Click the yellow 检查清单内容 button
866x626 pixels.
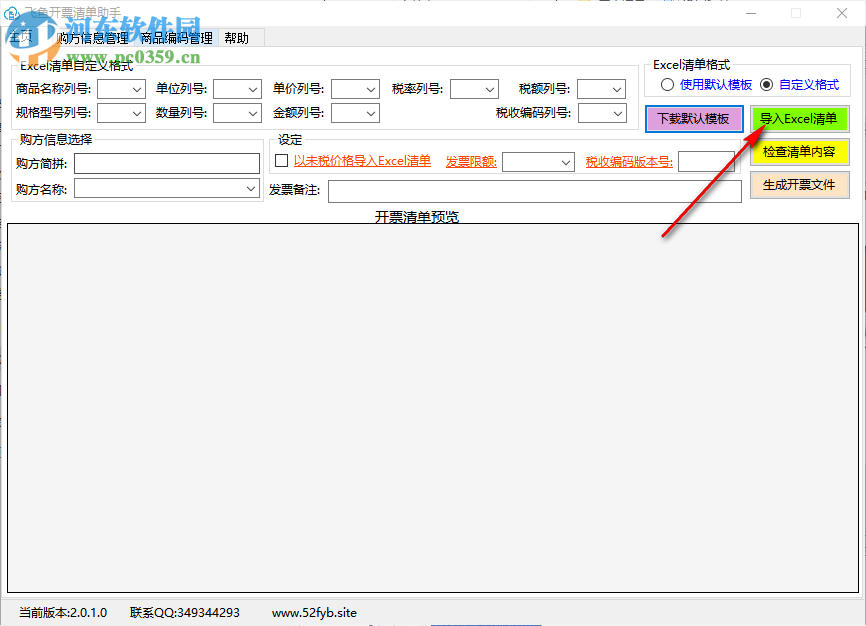coord(799,152)
